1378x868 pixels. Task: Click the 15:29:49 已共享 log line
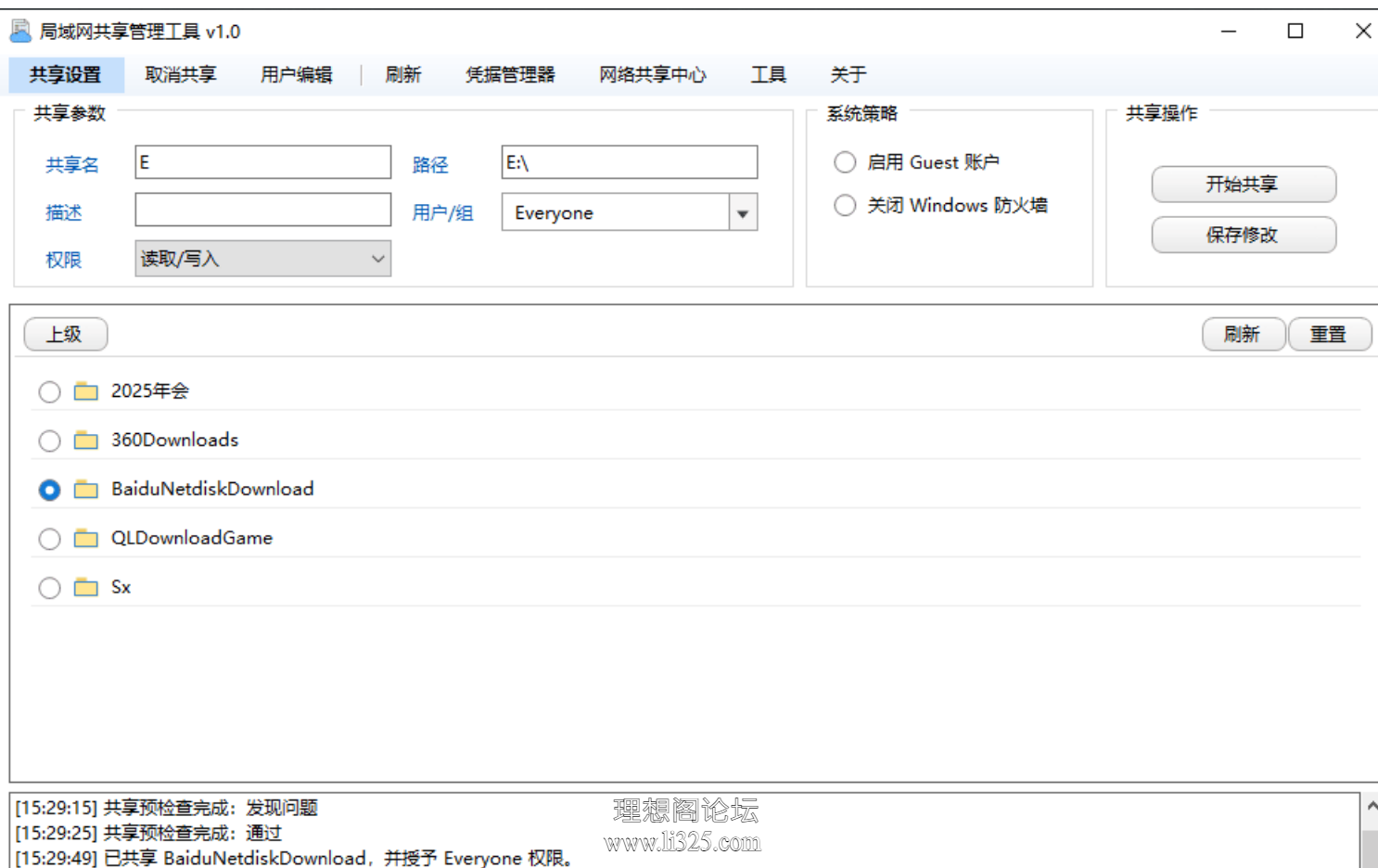click(x=295, y=858)
